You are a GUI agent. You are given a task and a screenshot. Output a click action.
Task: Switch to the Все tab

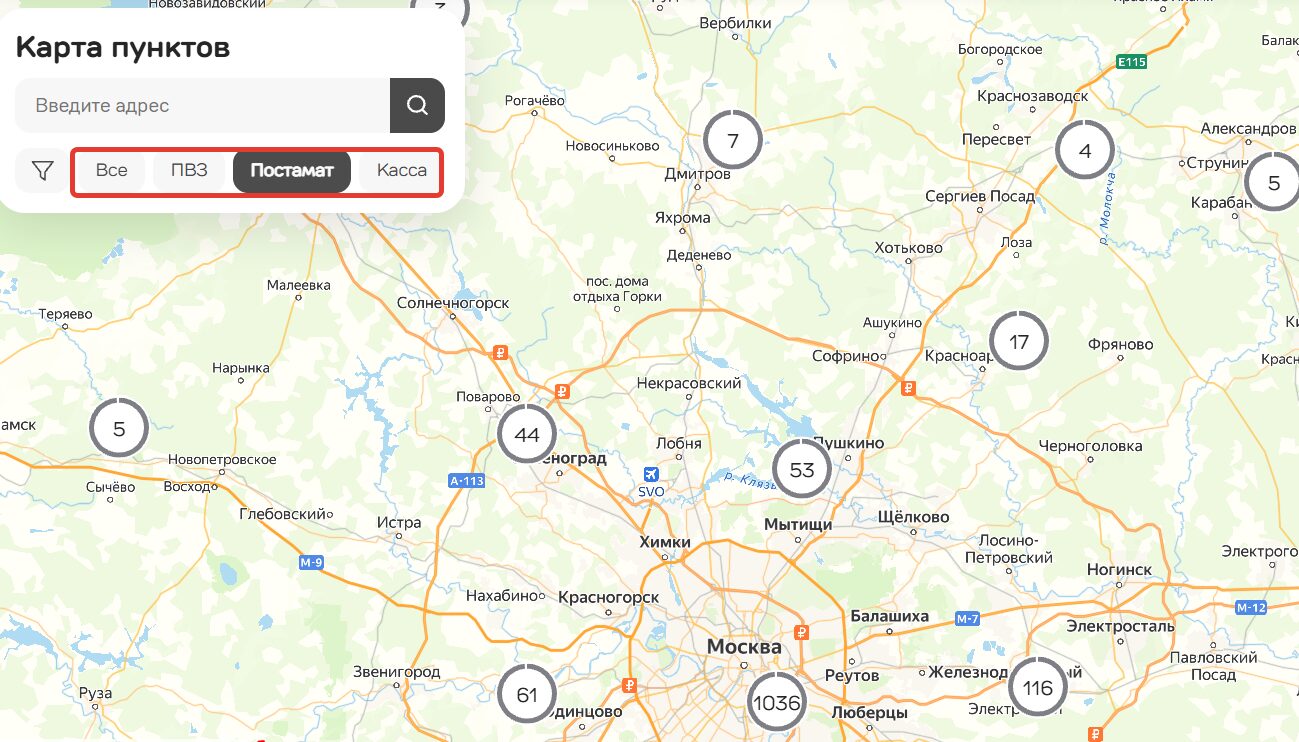coord(111,171)
